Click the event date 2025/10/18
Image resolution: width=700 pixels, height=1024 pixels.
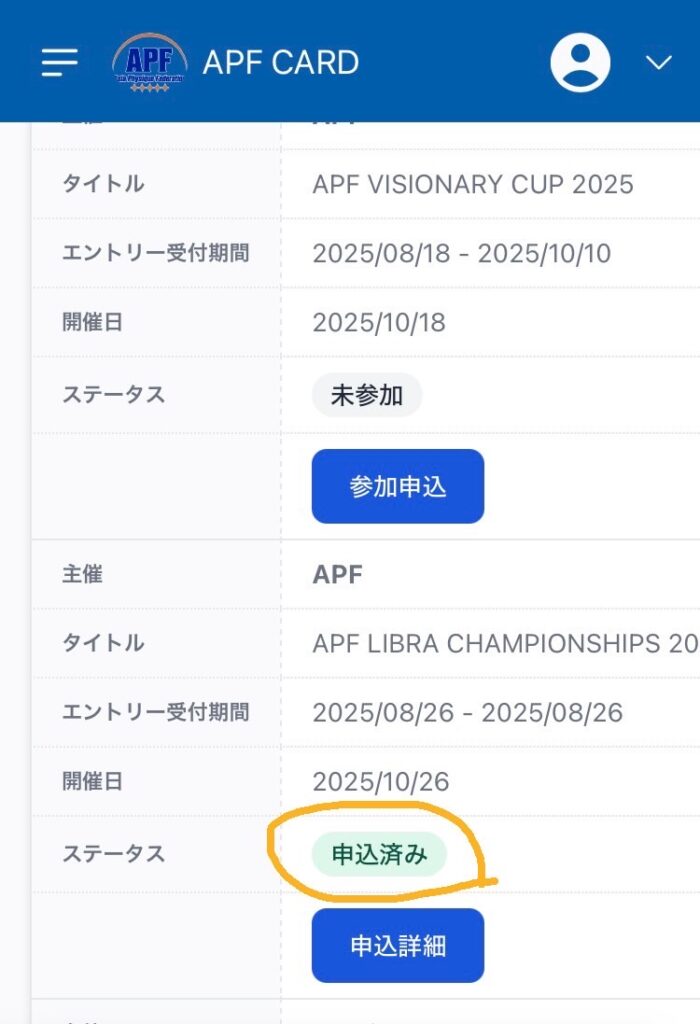379,323
